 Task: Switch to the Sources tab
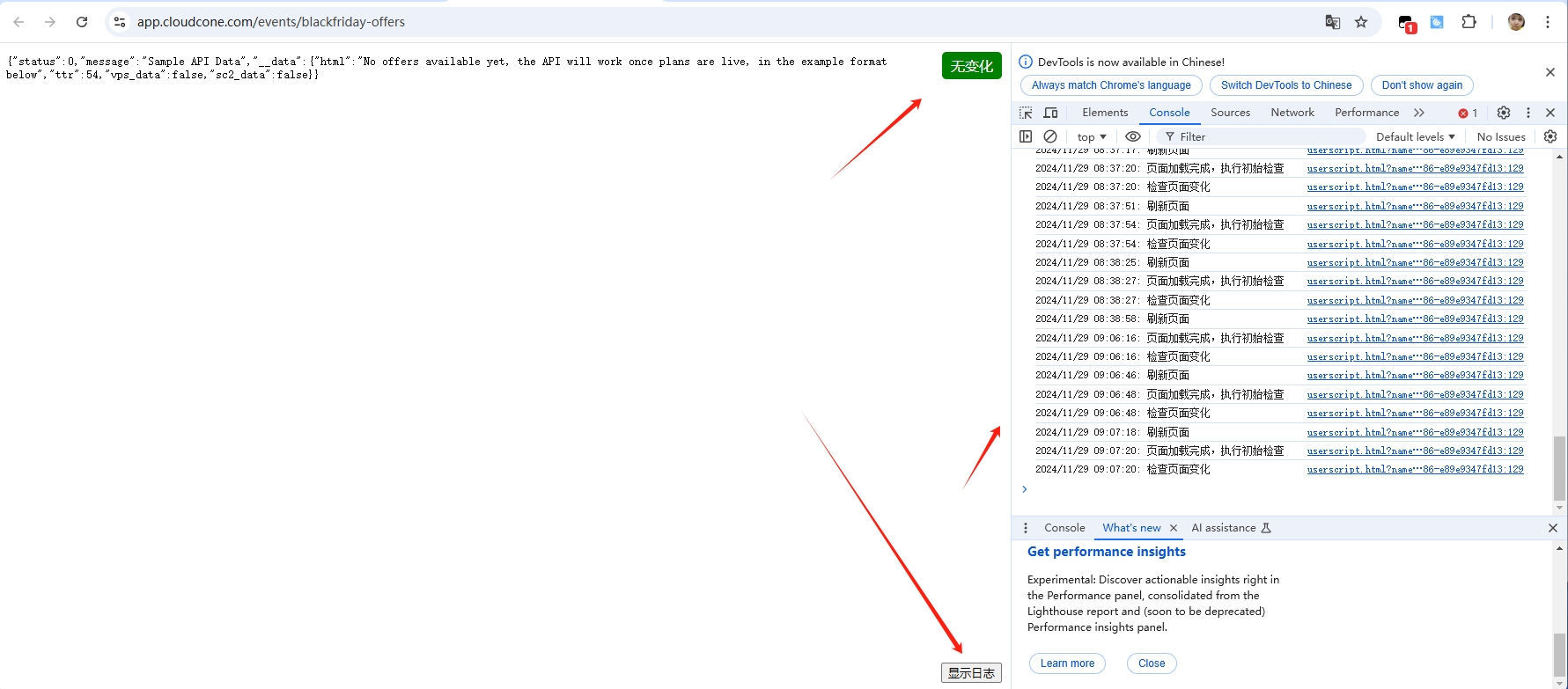1230,113
